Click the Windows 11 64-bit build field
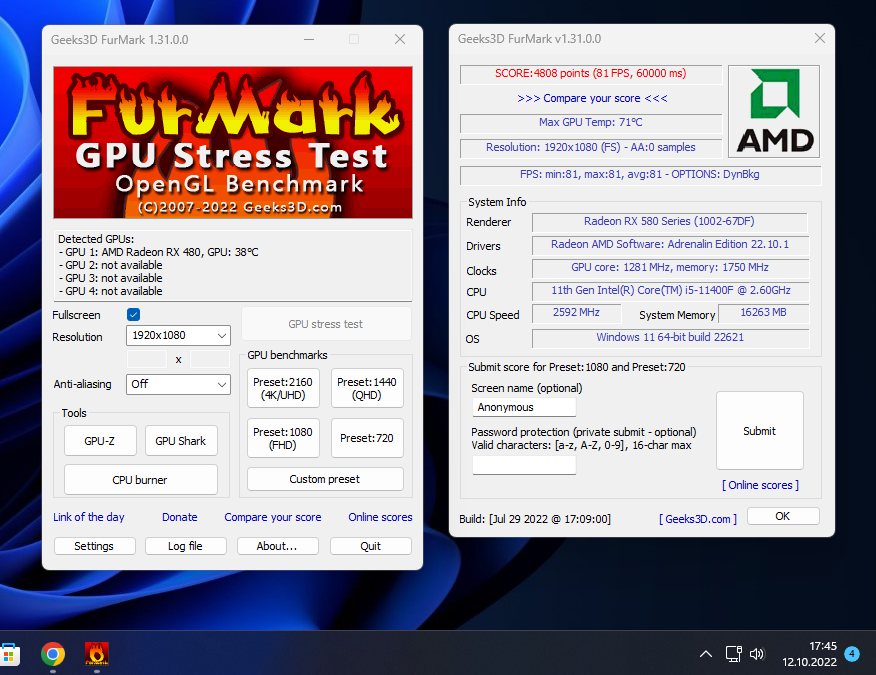Image resolution: width=876 pixels, height=675 pixels. (x=670, y=338)
